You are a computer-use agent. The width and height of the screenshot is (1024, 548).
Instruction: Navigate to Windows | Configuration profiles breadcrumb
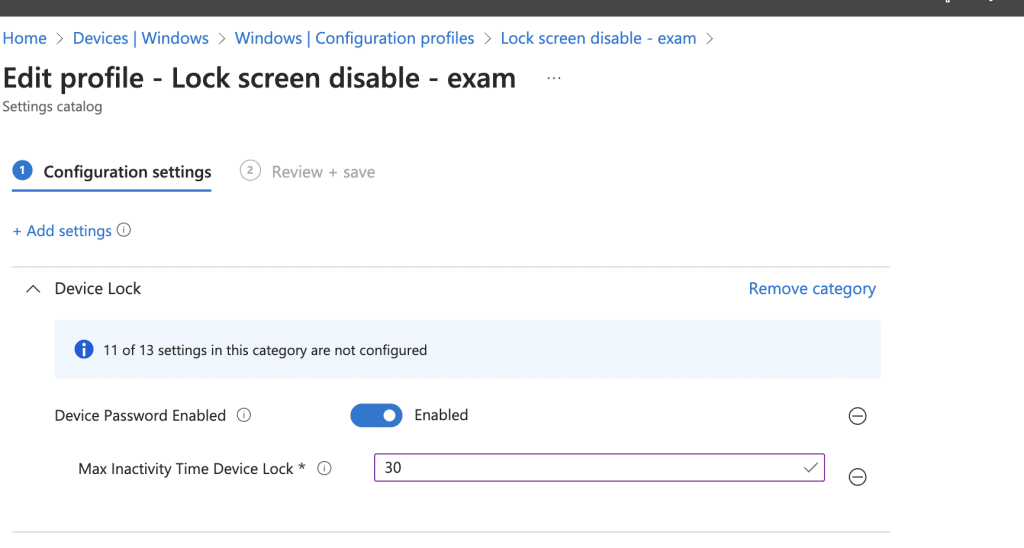point(354,39)
